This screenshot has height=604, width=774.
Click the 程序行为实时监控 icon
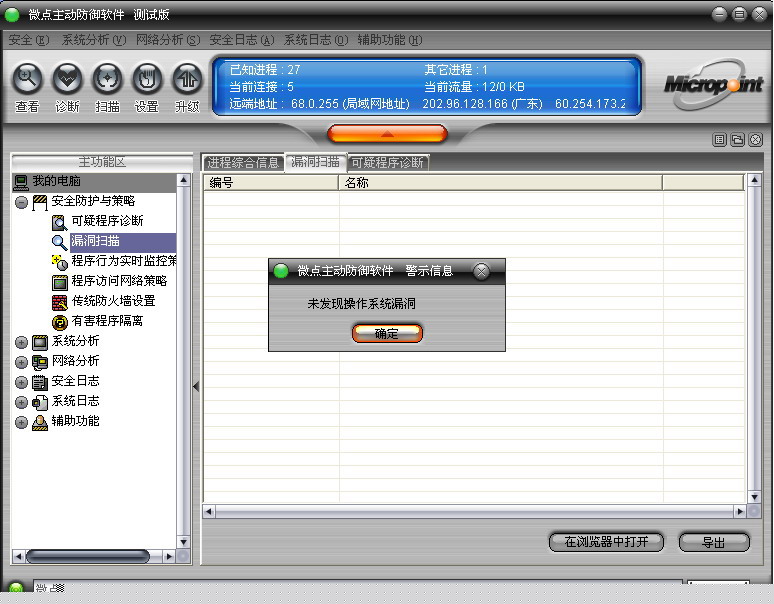[59, 262]
